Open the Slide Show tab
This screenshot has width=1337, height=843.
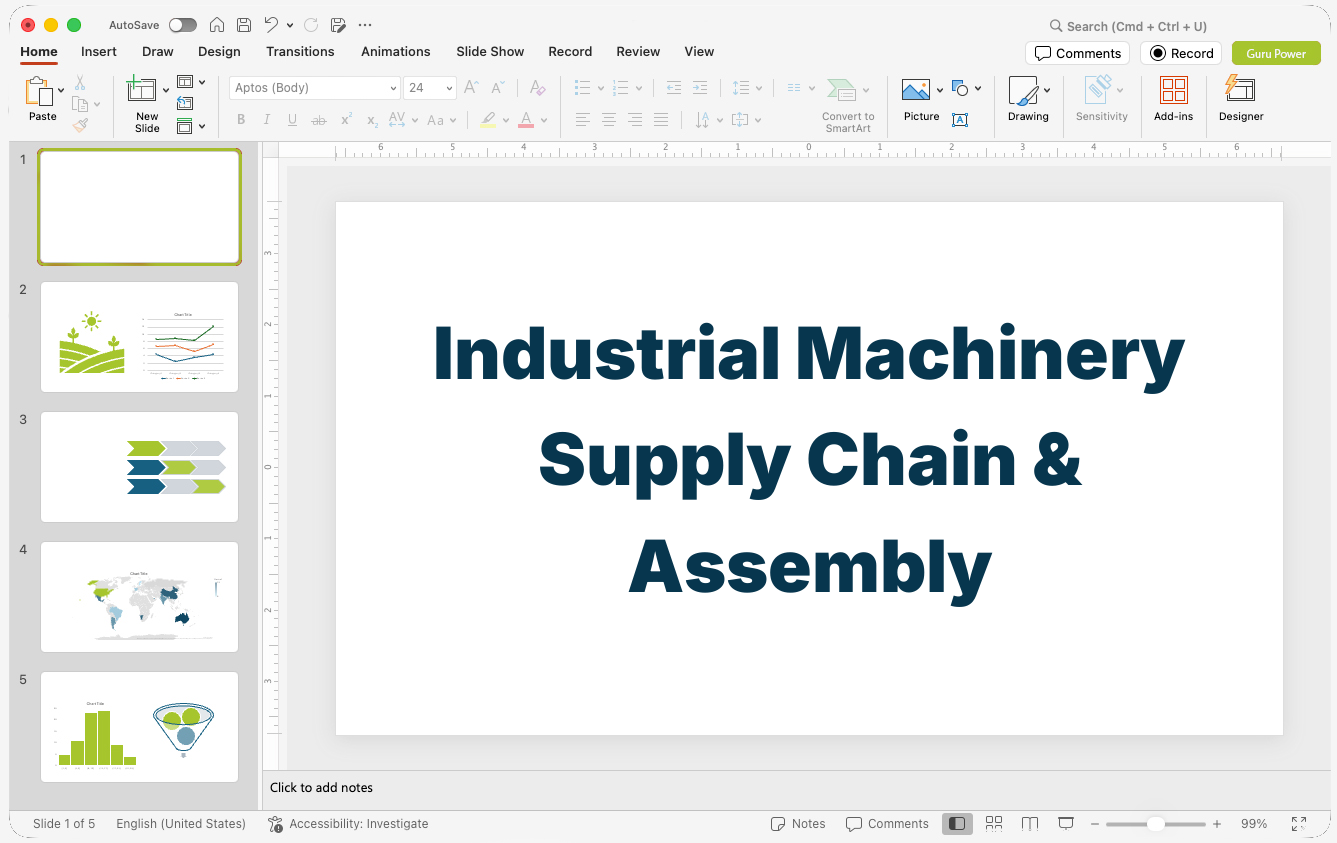tap(490, 52)
